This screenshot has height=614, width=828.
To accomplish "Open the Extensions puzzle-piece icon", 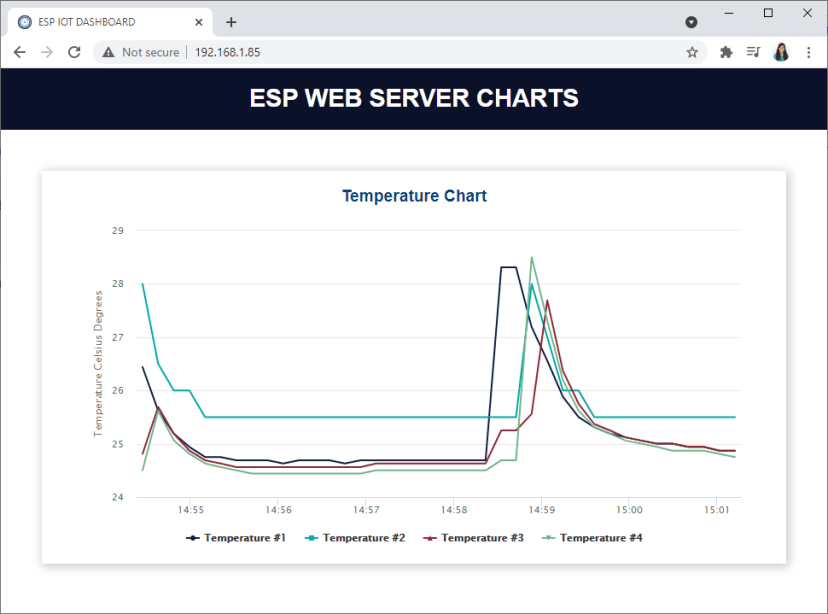I will pos(723,51).
